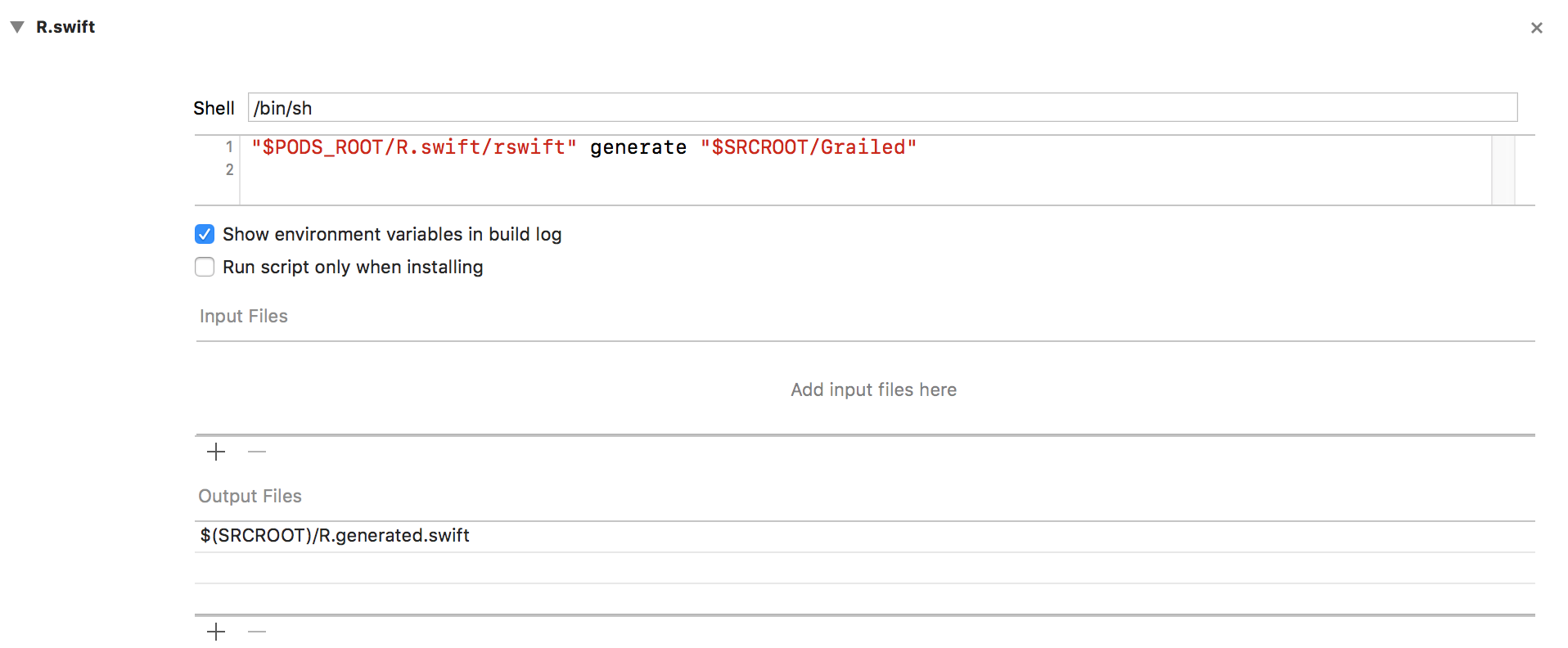This screenshot has height=648, width=1568.
Task: Select the empty output files row
Action: tap(864, 568)
